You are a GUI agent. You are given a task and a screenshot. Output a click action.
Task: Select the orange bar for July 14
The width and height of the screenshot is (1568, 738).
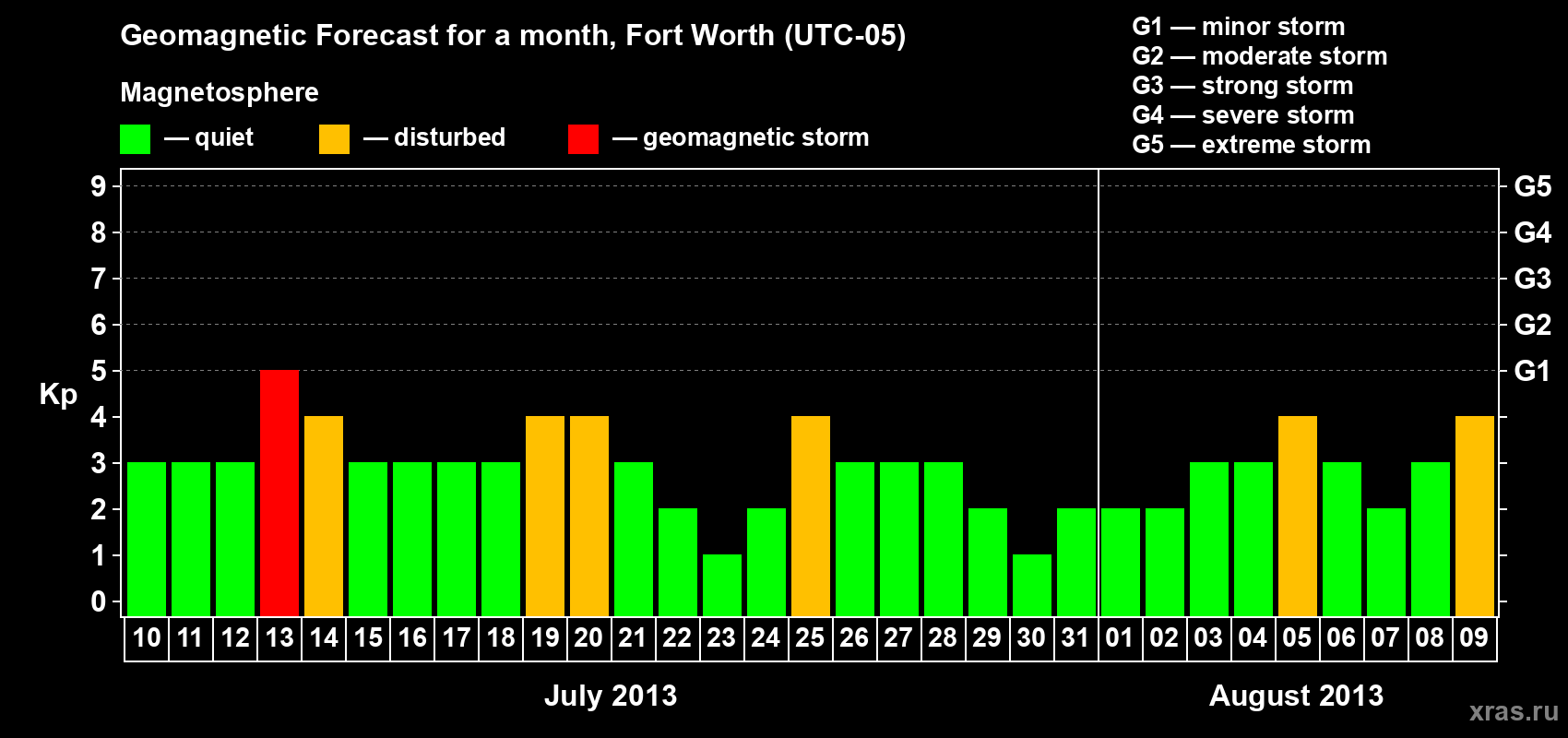click(x=324, y=516)
